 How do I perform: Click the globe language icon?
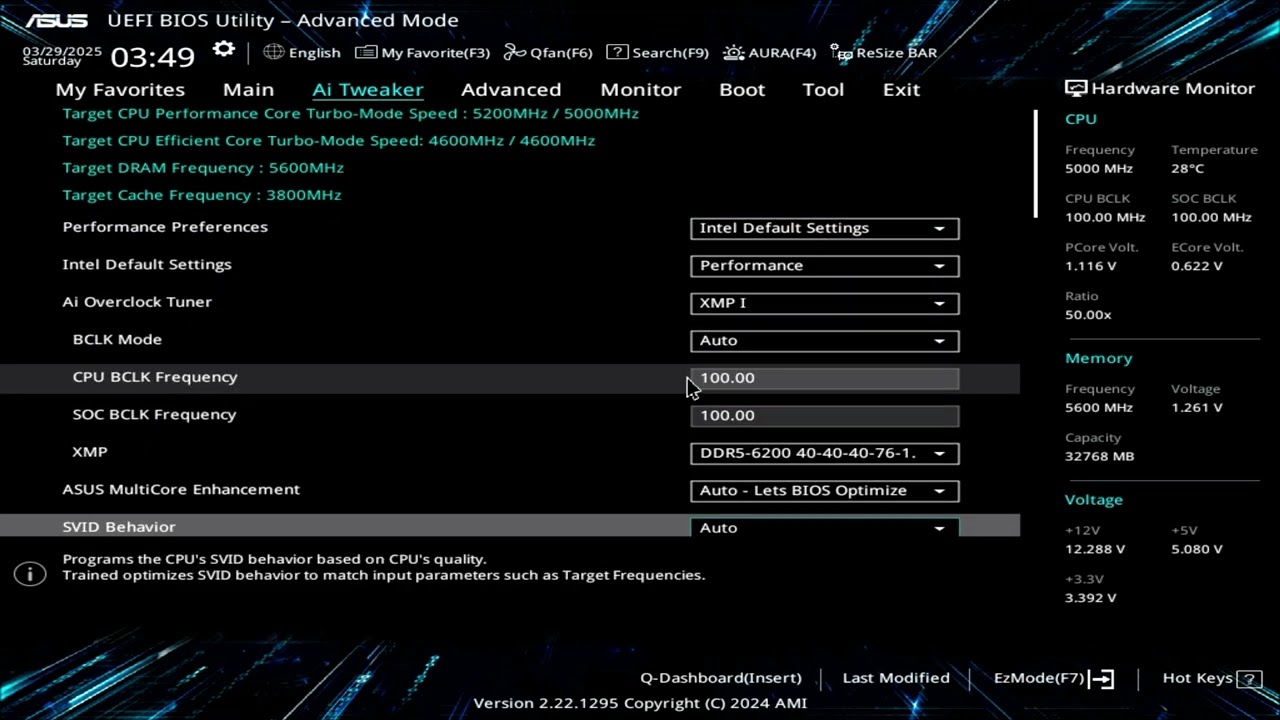(x=273, y=52)
